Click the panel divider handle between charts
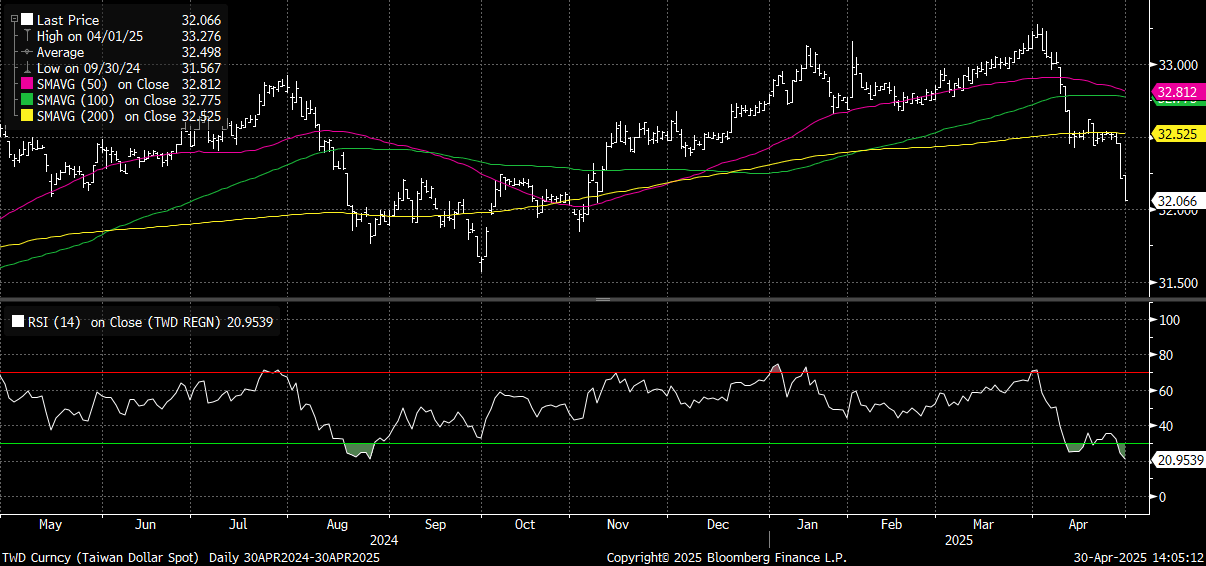This screenshot has width=1206, height=566. [x=603, y=299]
